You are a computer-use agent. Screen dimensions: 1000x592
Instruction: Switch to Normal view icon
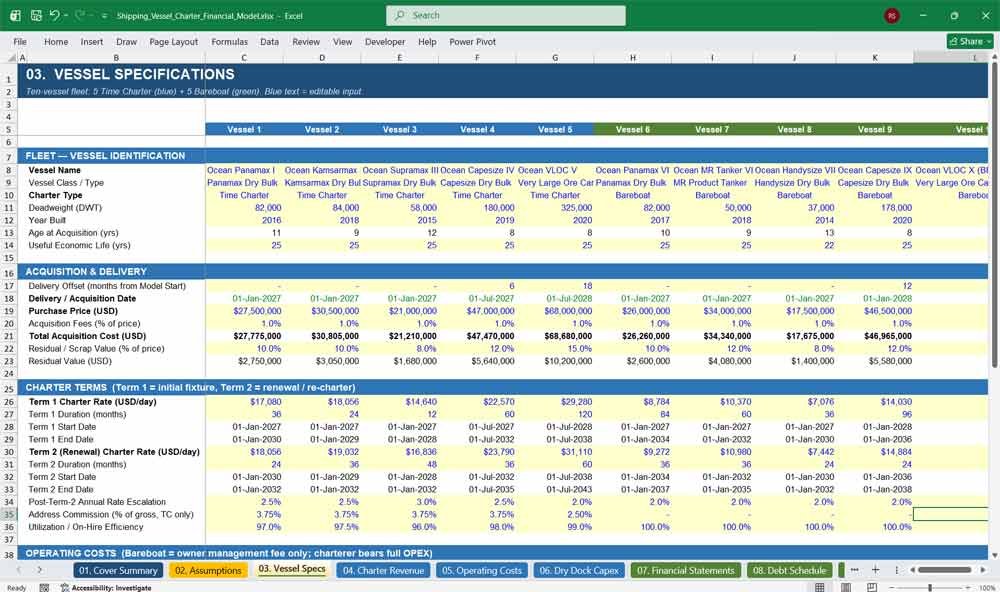tap(820, 587)
